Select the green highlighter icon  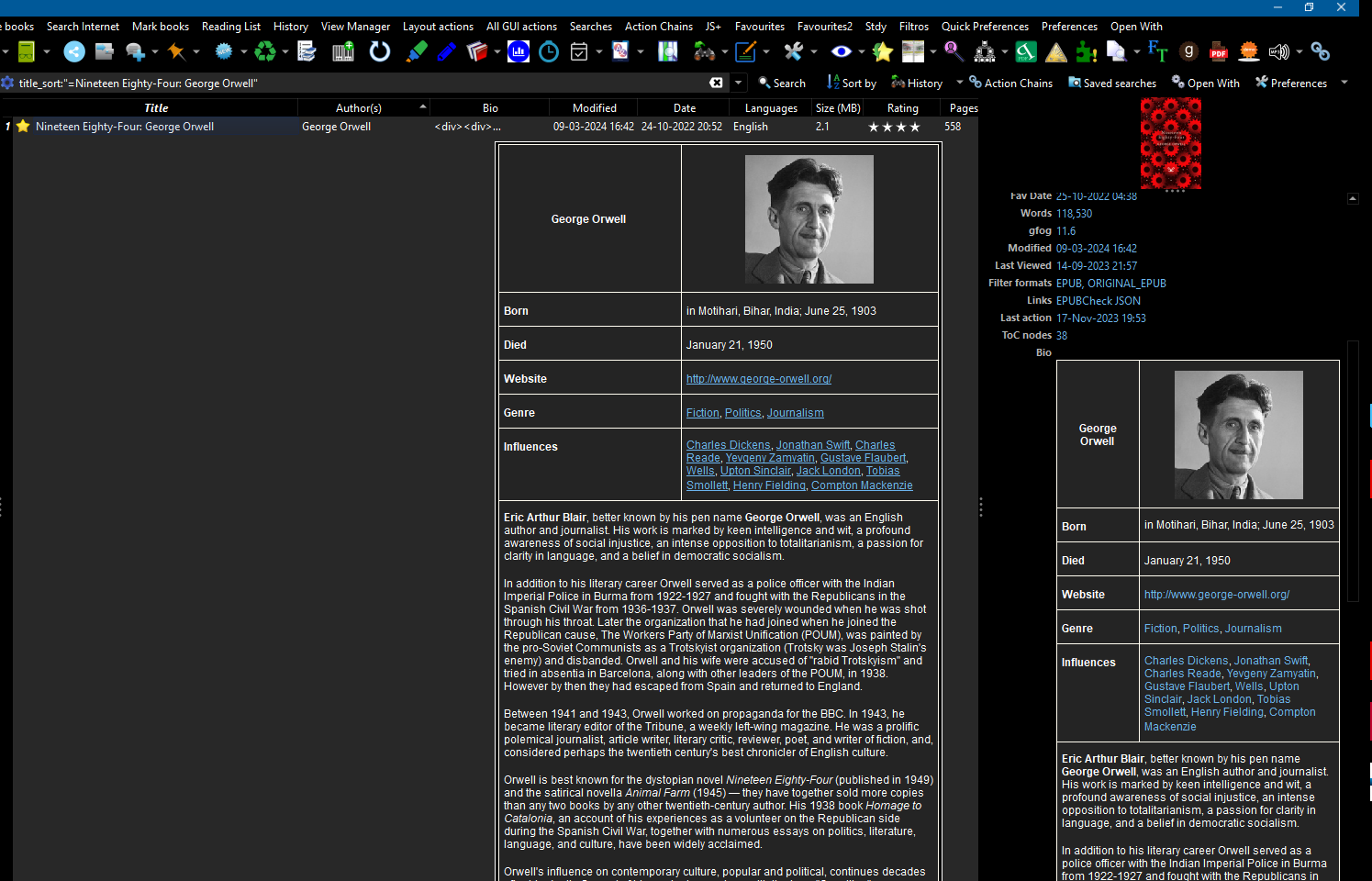tap(417, 52)
